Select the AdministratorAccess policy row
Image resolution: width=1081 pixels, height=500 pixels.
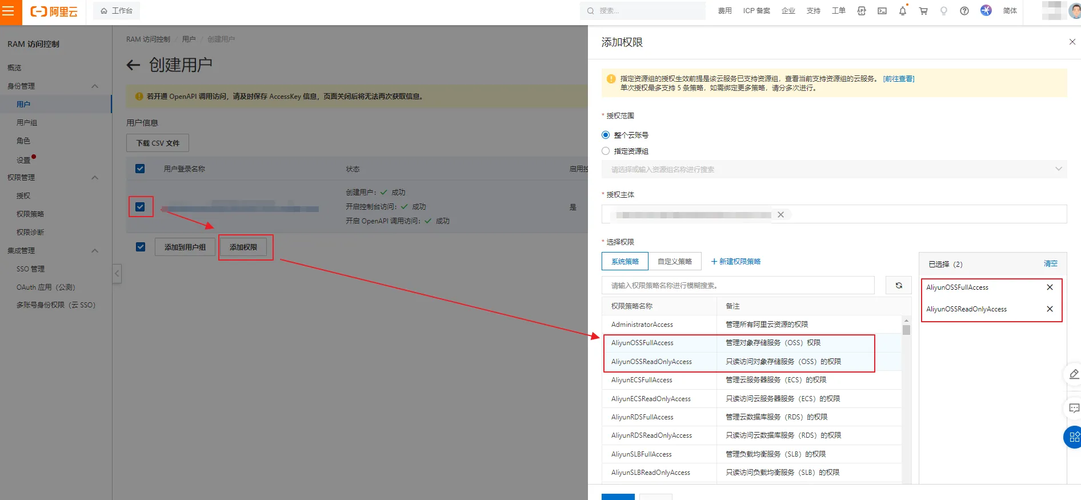coord(752,323)
